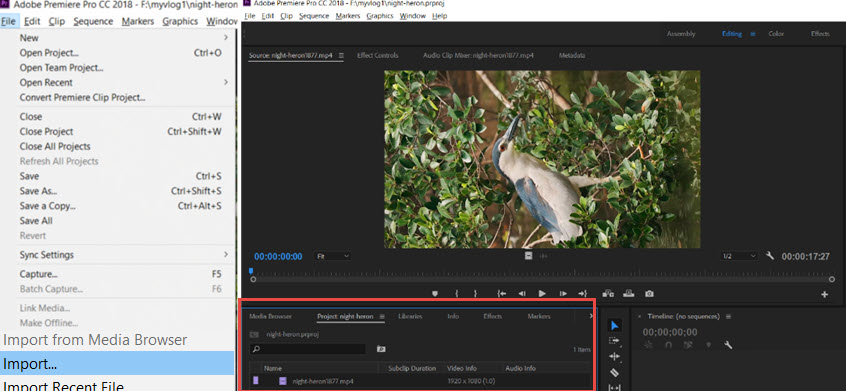Screen dimensions: 846x391
Task: Click the 00:00:00:00 playhead timecode
Action: (x=278, y=257)
